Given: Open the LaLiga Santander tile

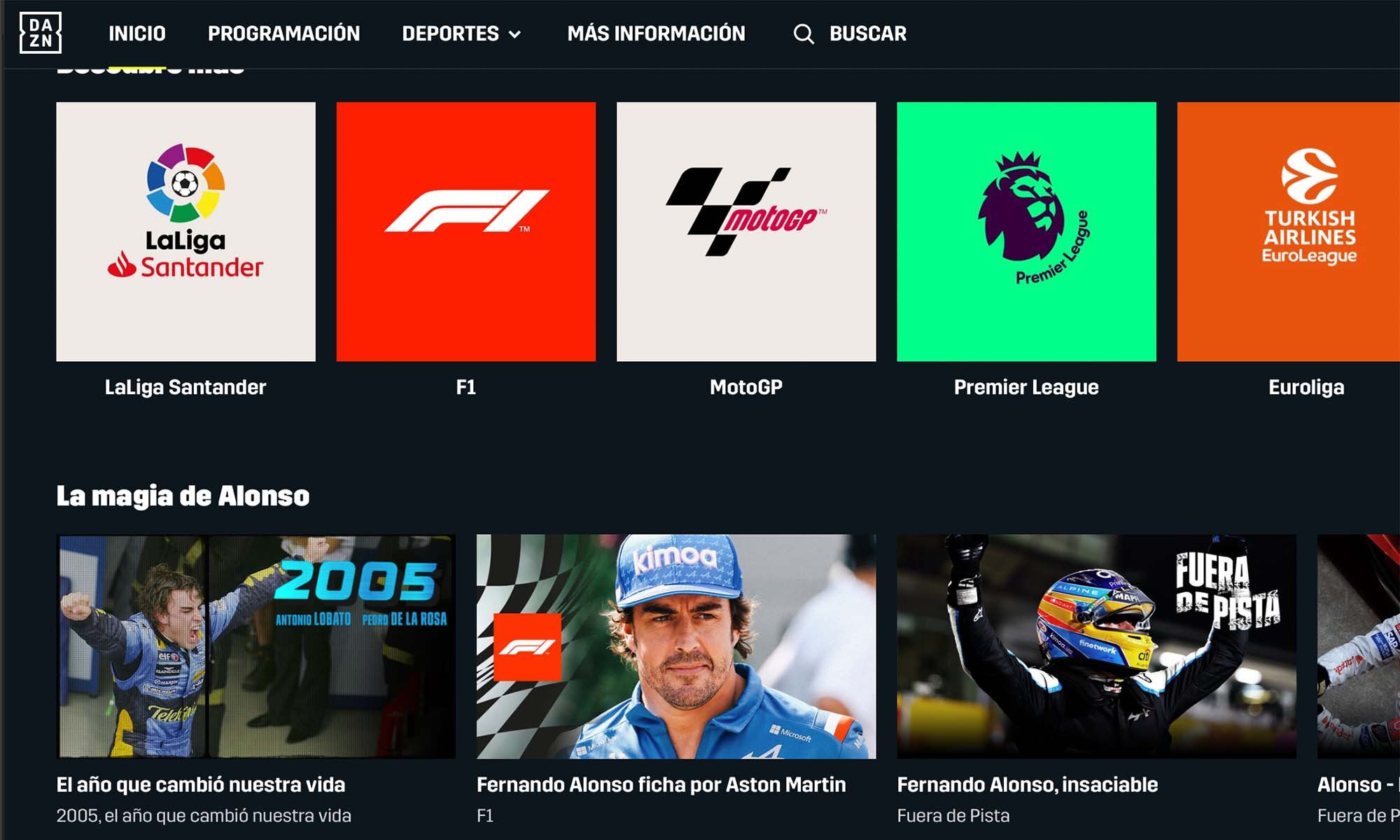Looking at the screenshot, I should pos(185,232).
